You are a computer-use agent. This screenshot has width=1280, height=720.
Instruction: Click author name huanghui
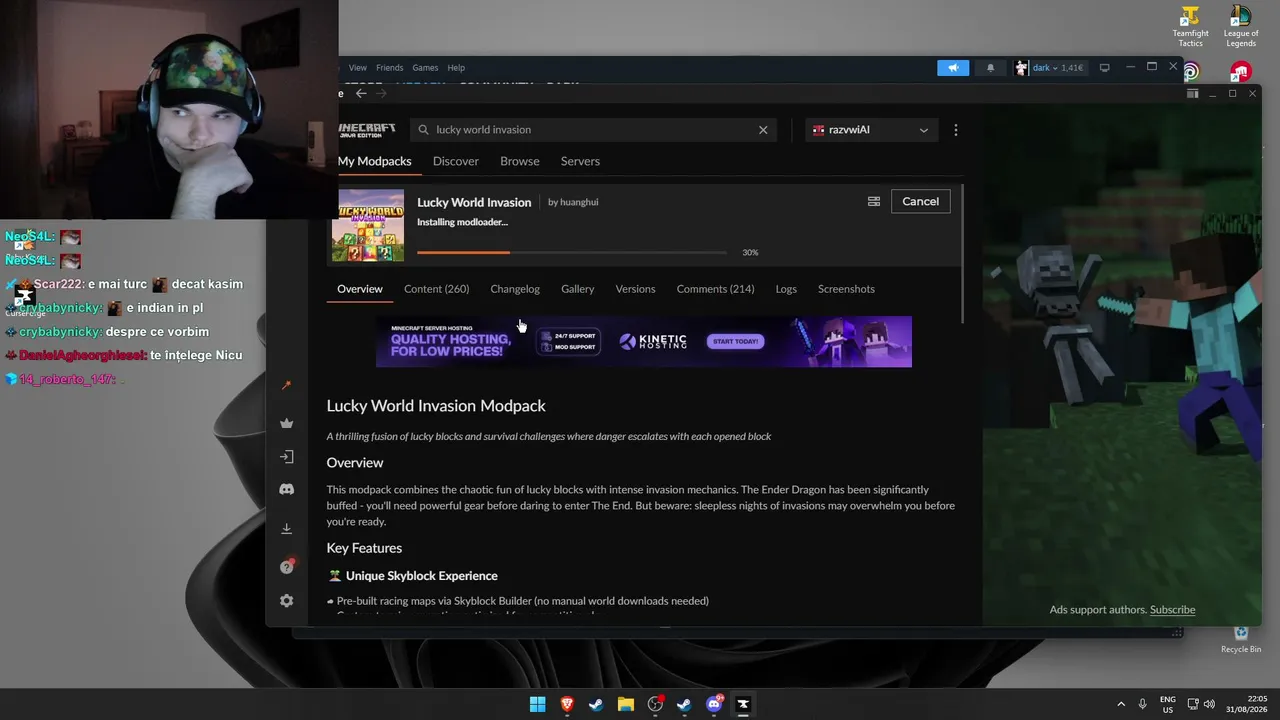click(579, 202)
